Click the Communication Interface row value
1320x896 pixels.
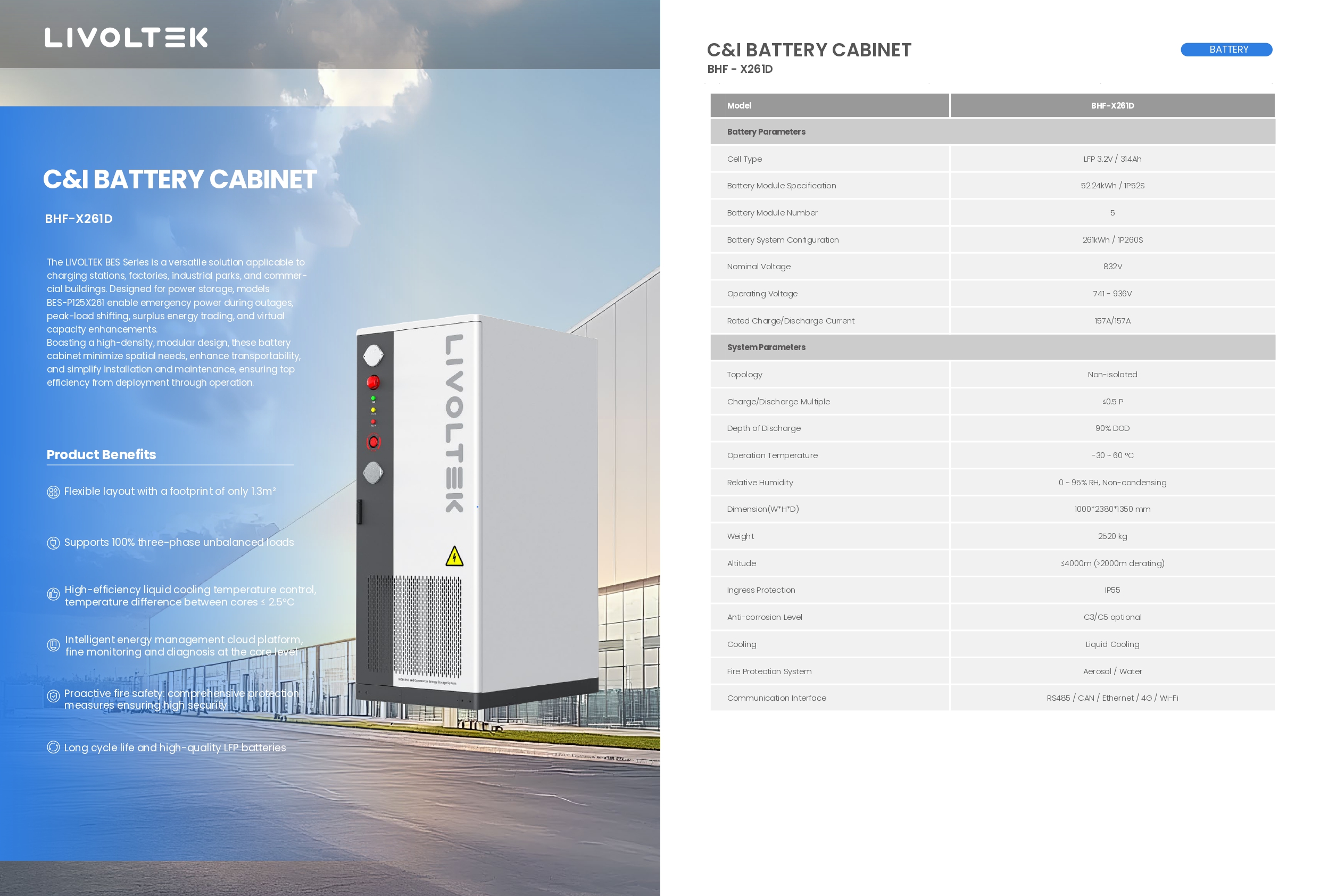(x=1111, y=698)
